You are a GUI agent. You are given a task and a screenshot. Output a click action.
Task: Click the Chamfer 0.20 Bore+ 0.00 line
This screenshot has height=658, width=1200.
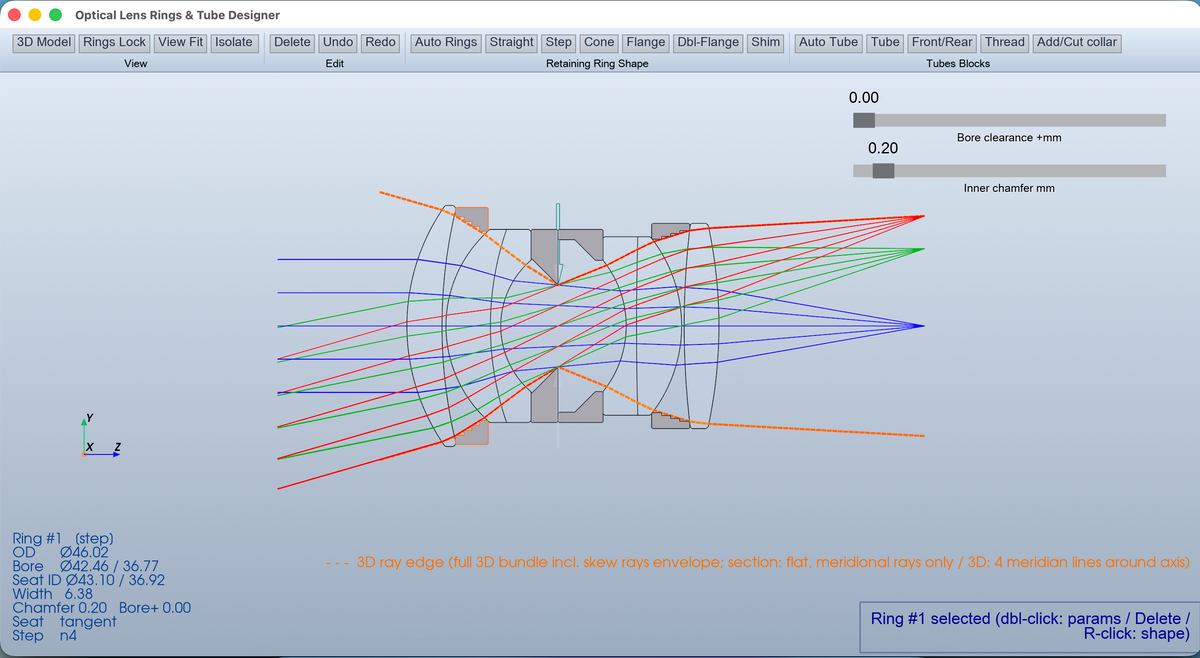[102, 608]
